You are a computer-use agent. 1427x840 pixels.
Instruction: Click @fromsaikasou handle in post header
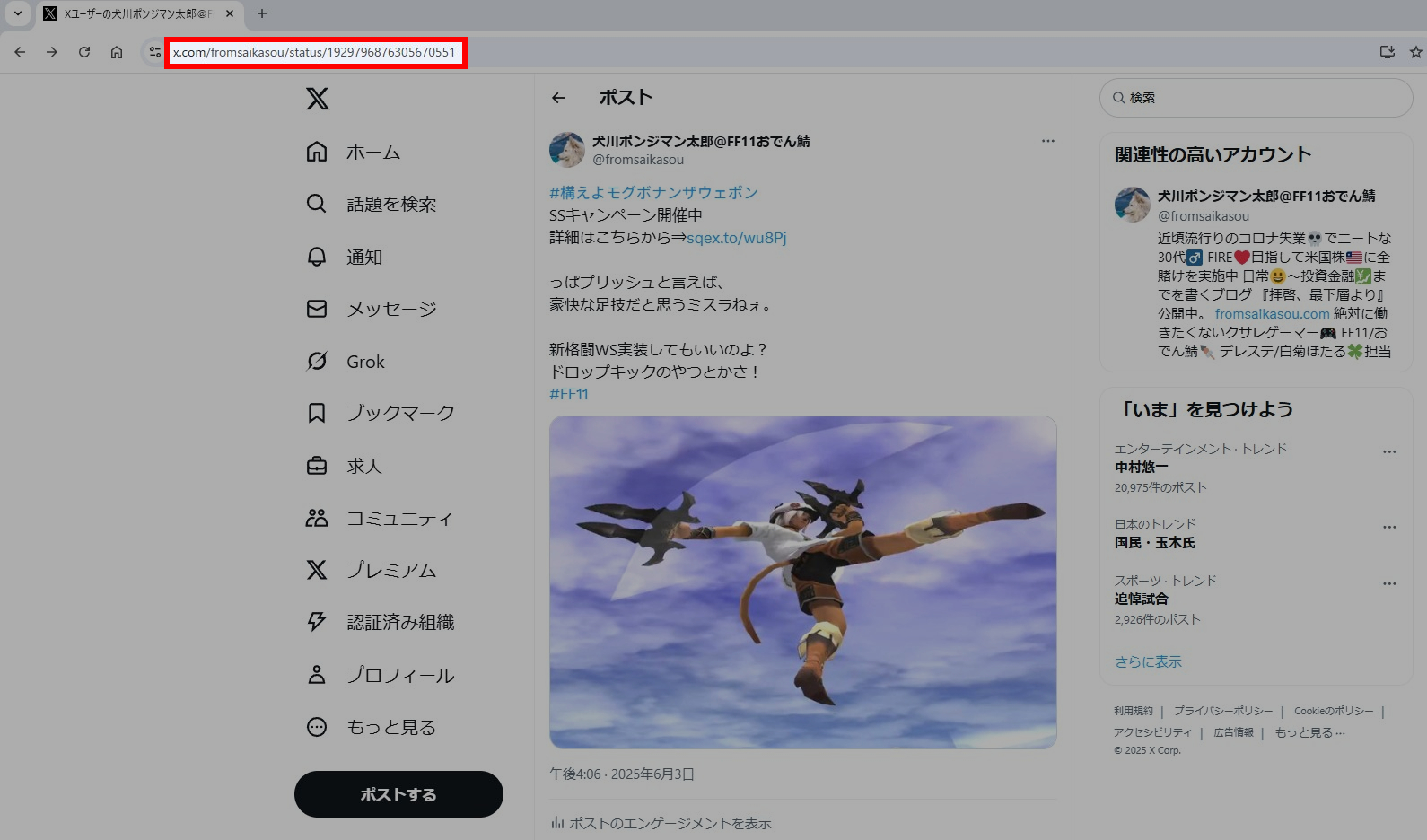pyautogui.click(x=638, y=160)
